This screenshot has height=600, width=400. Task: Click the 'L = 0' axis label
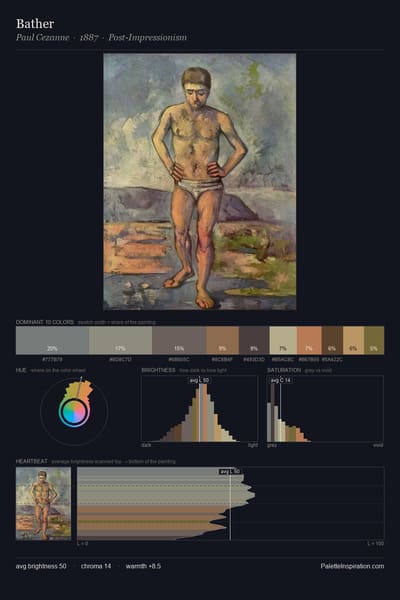(82, 543)
